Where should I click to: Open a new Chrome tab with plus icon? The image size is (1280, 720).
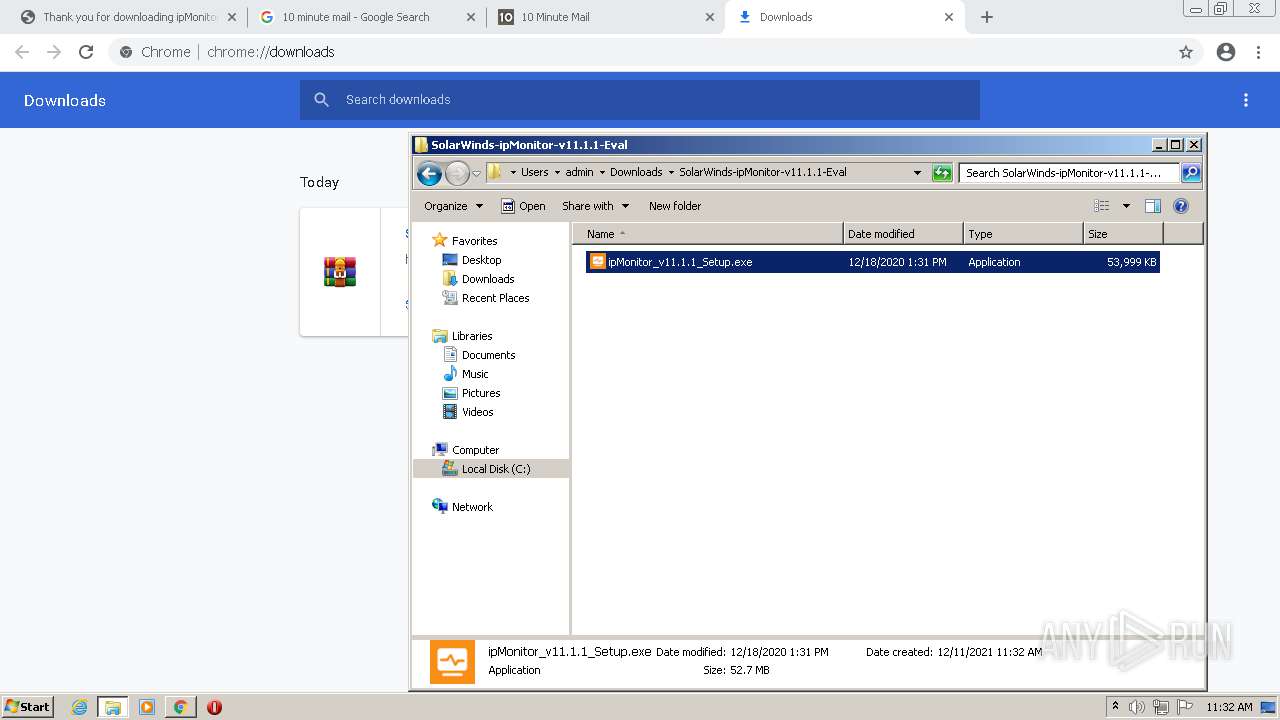coord(987,17)
